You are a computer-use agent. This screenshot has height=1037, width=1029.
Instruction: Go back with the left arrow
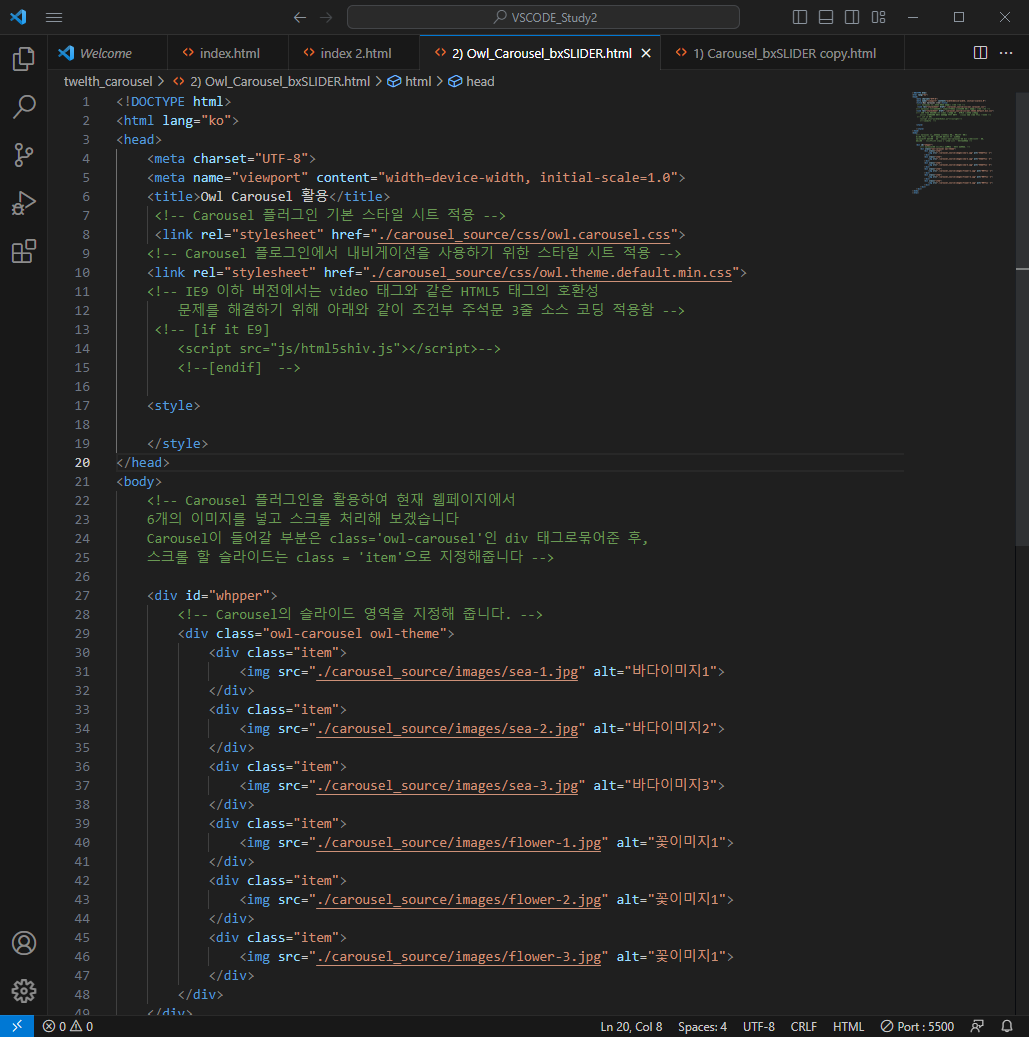click(300, 17)
